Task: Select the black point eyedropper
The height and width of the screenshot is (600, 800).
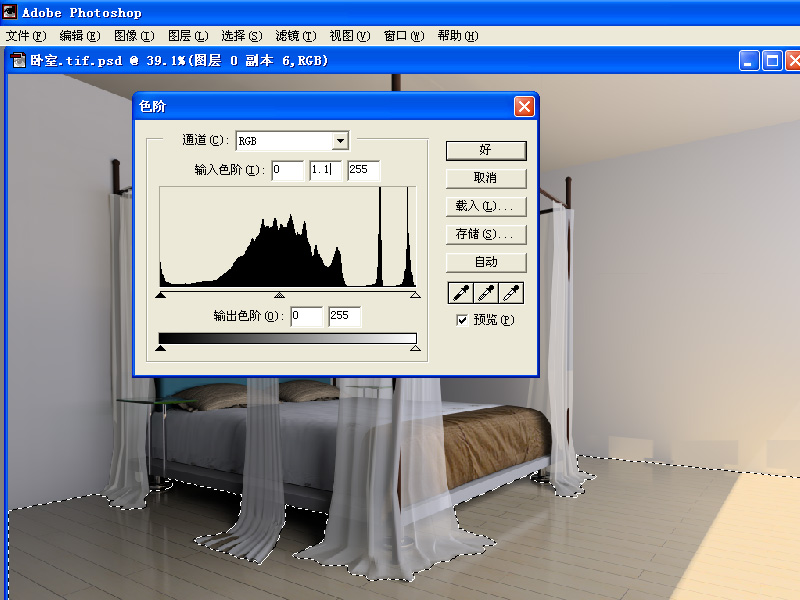Action: click(x=460, y=293)
